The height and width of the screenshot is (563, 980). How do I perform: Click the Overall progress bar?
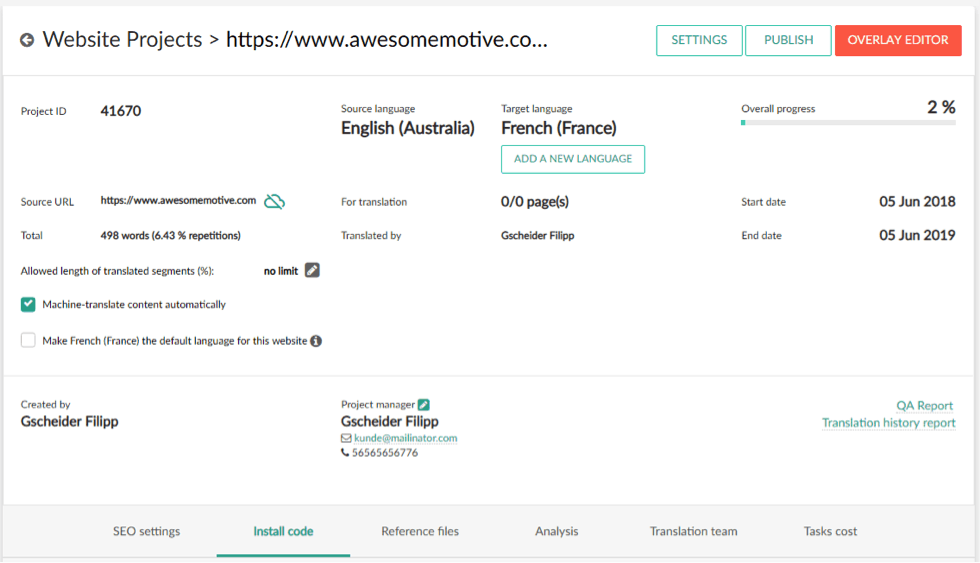(848, 122)
